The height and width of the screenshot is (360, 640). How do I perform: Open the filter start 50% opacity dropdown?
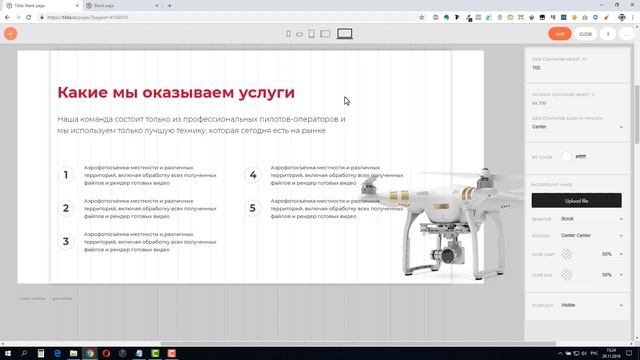coord(612,254)
